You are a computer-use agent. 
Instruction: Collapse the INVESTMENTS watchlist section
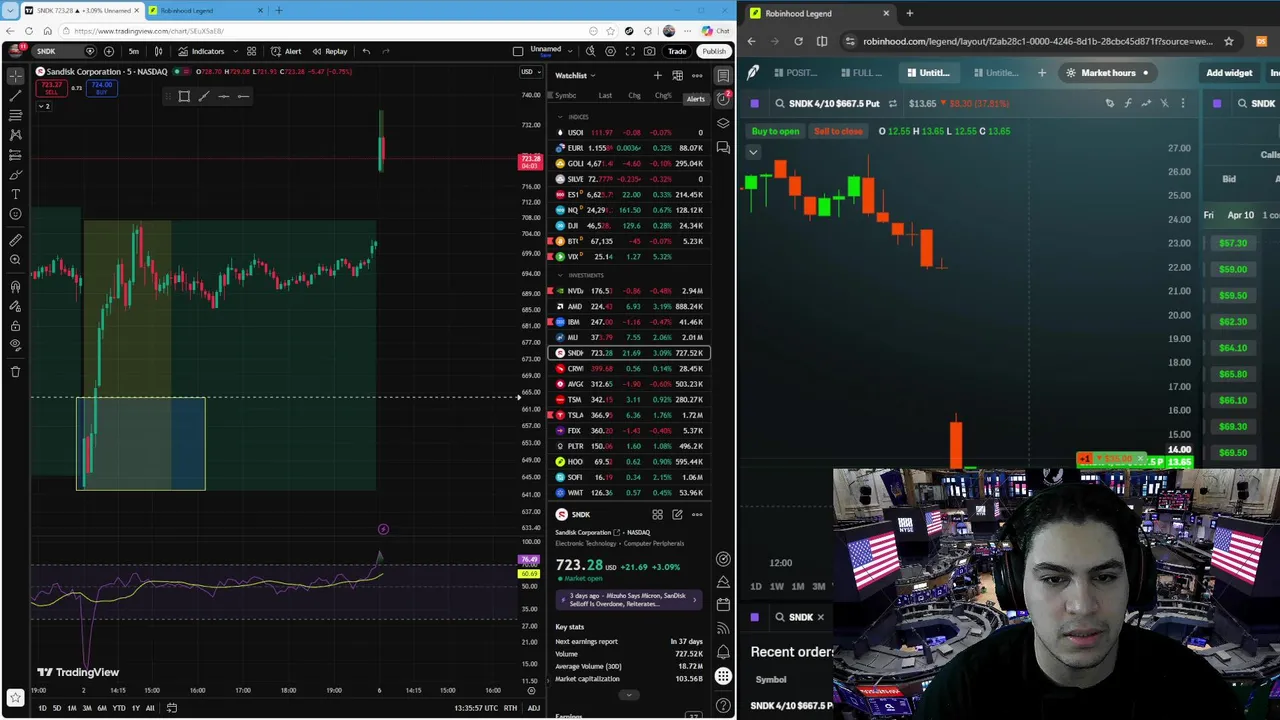tap(561, 275)
